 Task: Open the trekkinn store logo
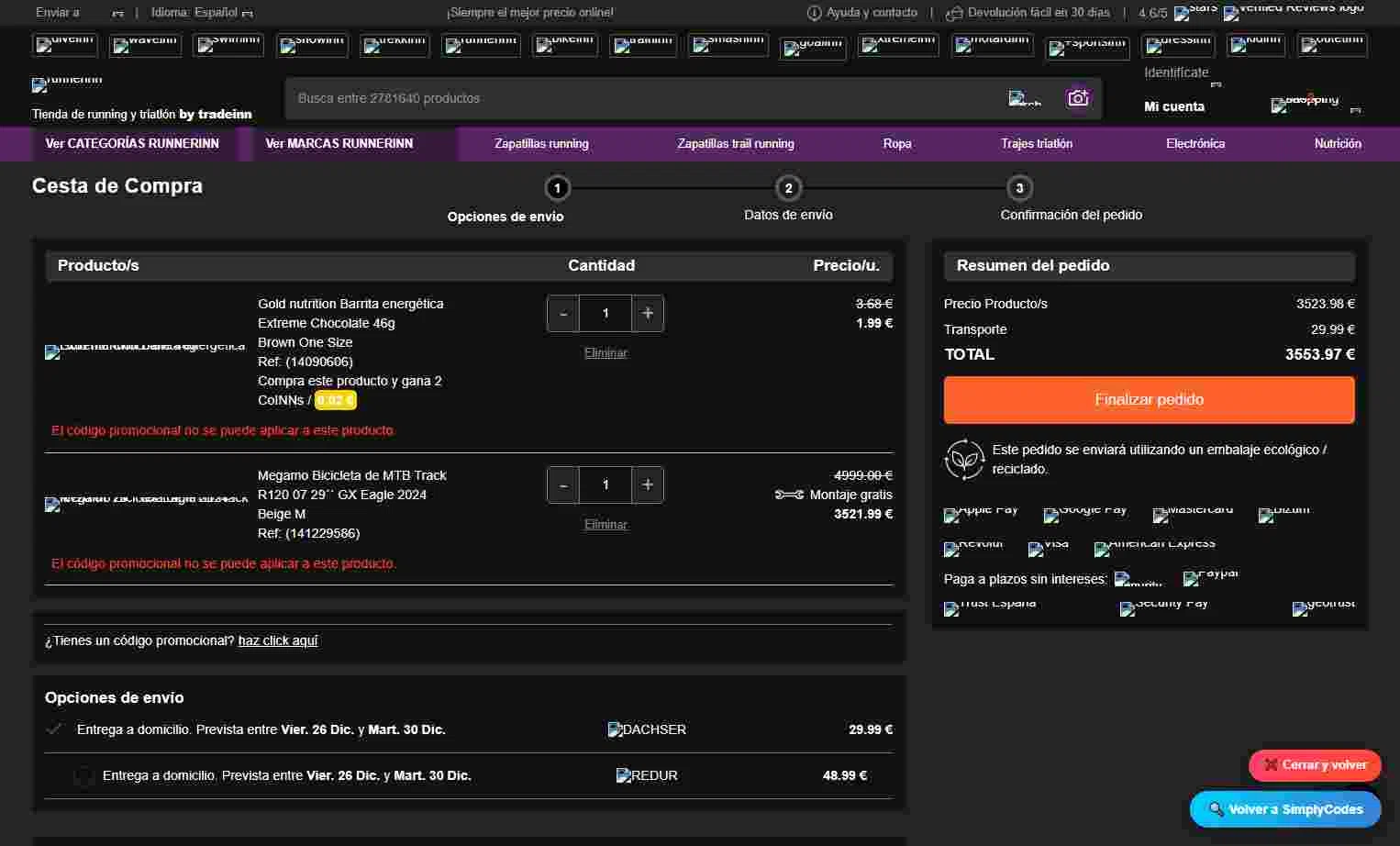click(394, 45)
